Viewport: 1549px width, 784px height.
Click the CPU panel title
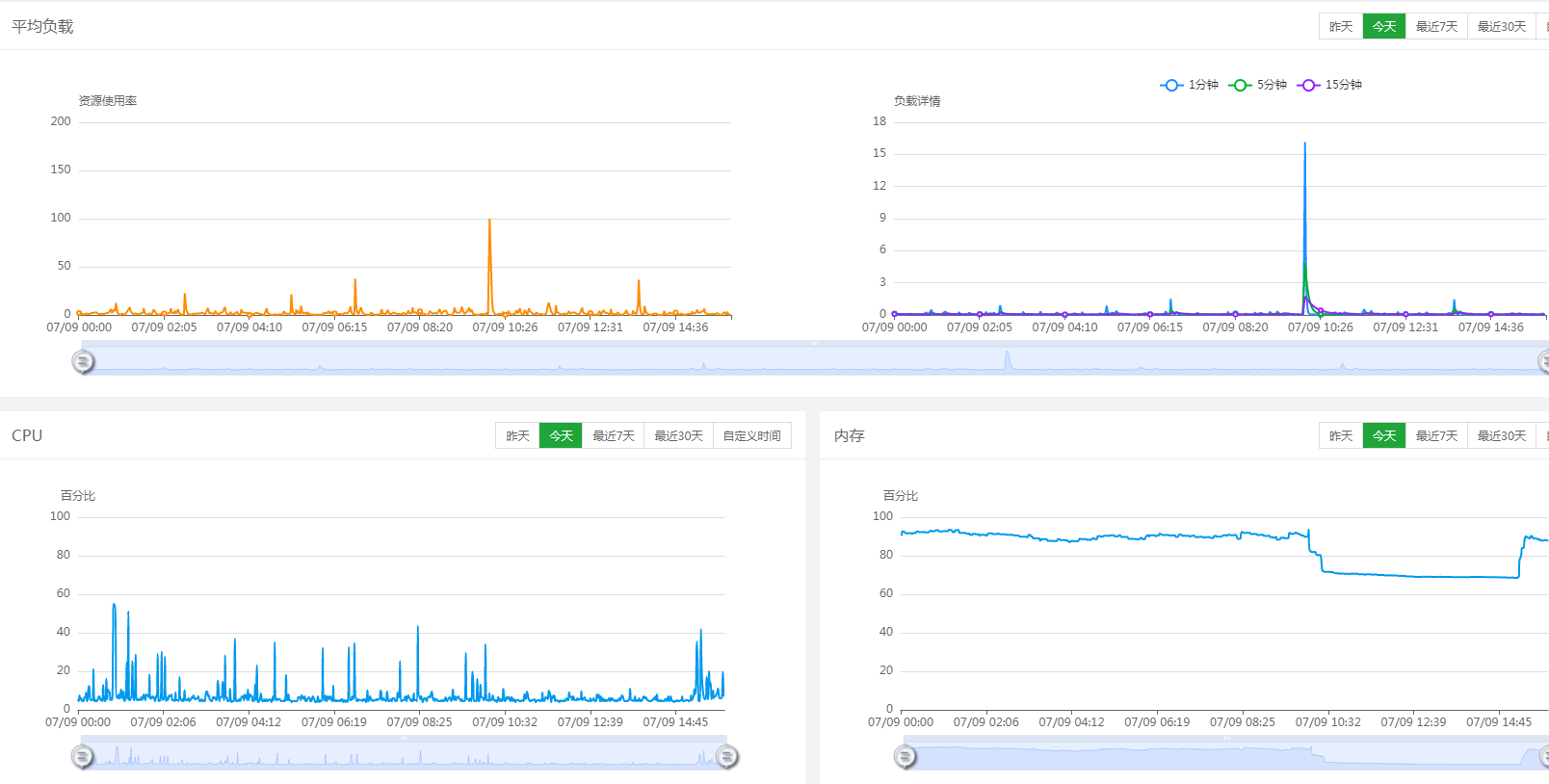[x=27, y=435]
